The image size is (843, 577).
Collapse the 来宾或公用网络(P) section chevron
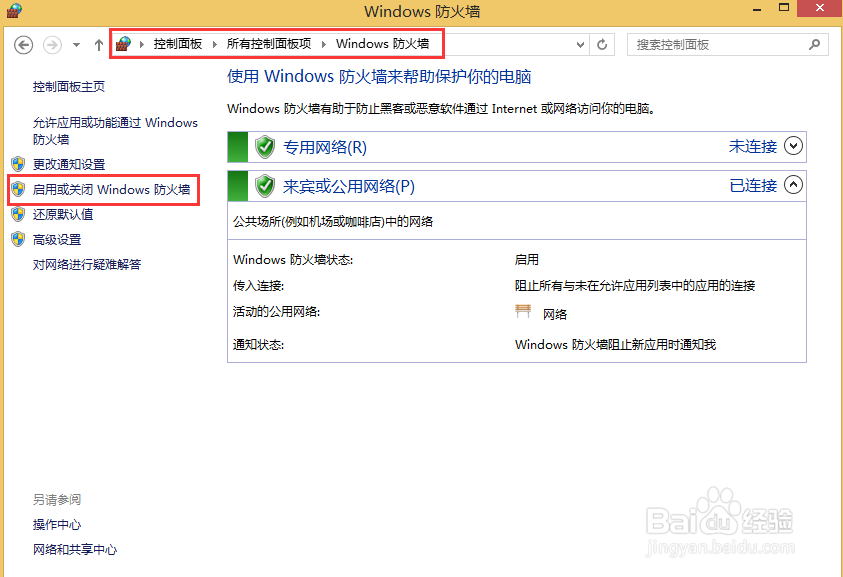coord(793,185)
